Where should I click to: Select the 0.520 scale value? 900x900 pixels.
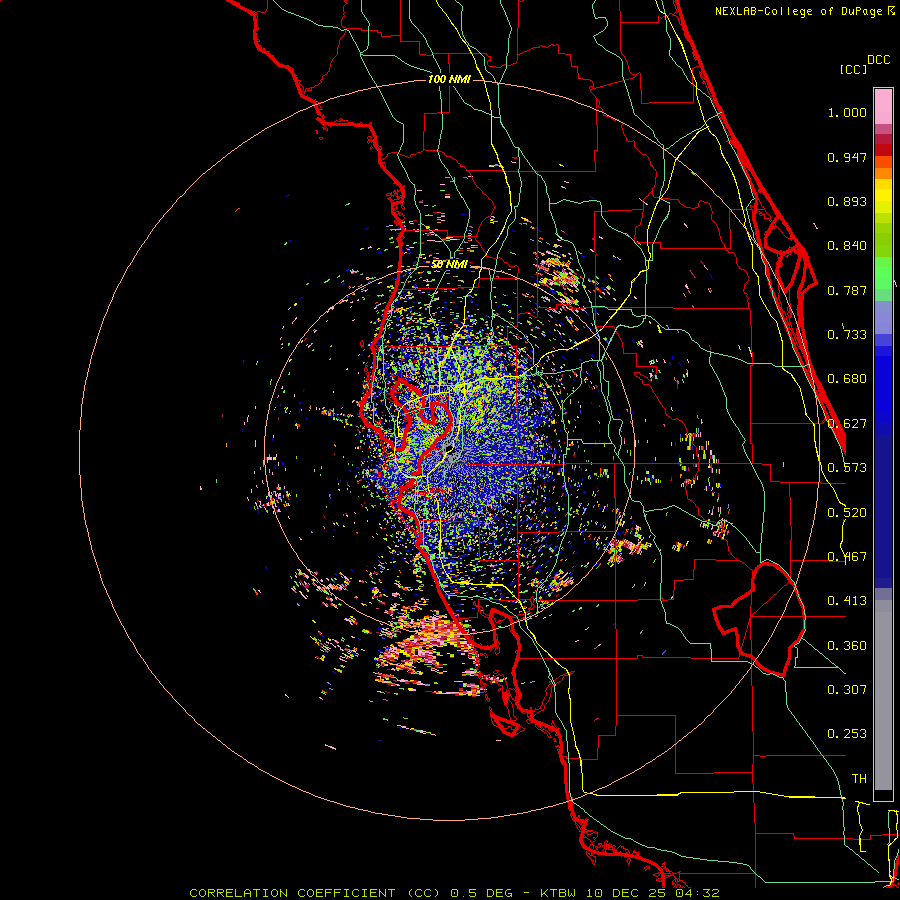tap(847, 513)
